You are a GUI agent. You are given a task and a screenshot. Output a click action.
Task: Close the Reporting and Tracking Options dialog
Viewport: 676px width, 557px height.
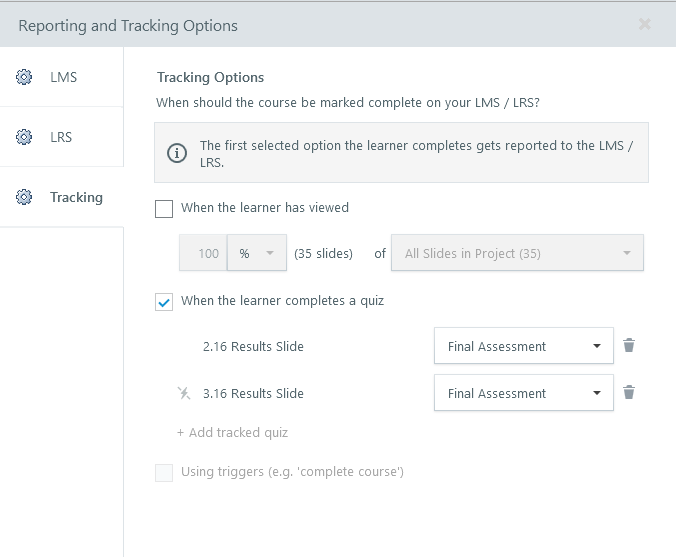645,24
